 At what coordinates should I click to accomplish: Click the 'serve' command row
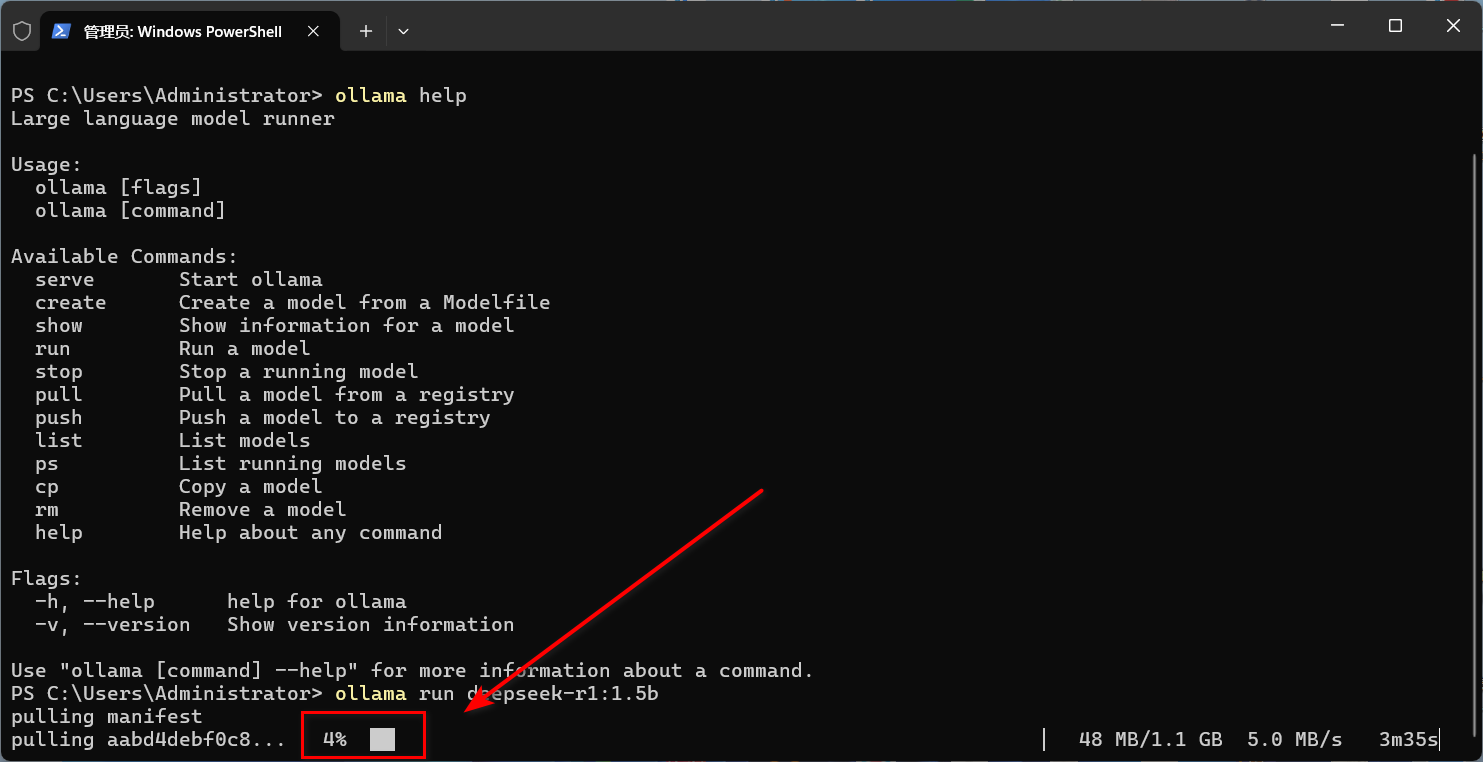coord(179,280)
